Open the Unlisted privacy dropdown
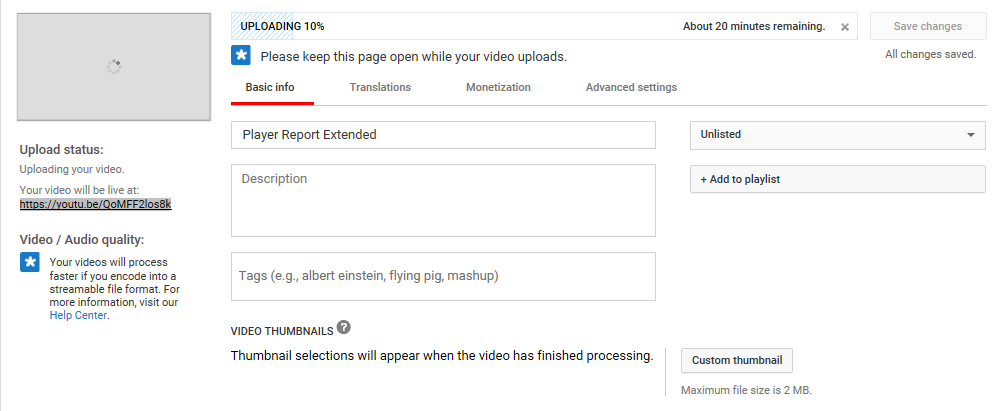The image size is (1001, 411). point(838,135)
